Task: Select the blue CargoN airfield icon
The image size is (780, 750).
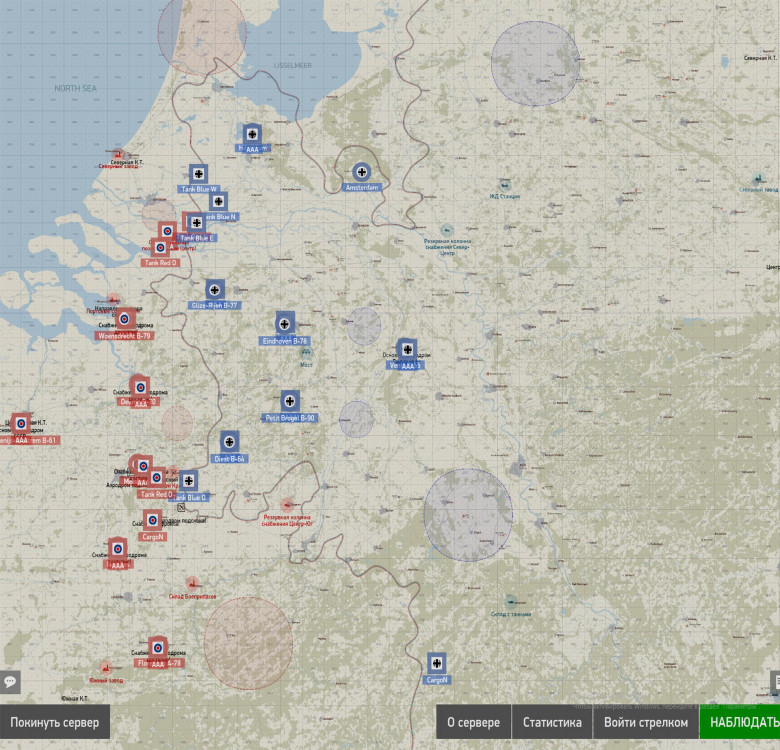Action: coord(437,663)
